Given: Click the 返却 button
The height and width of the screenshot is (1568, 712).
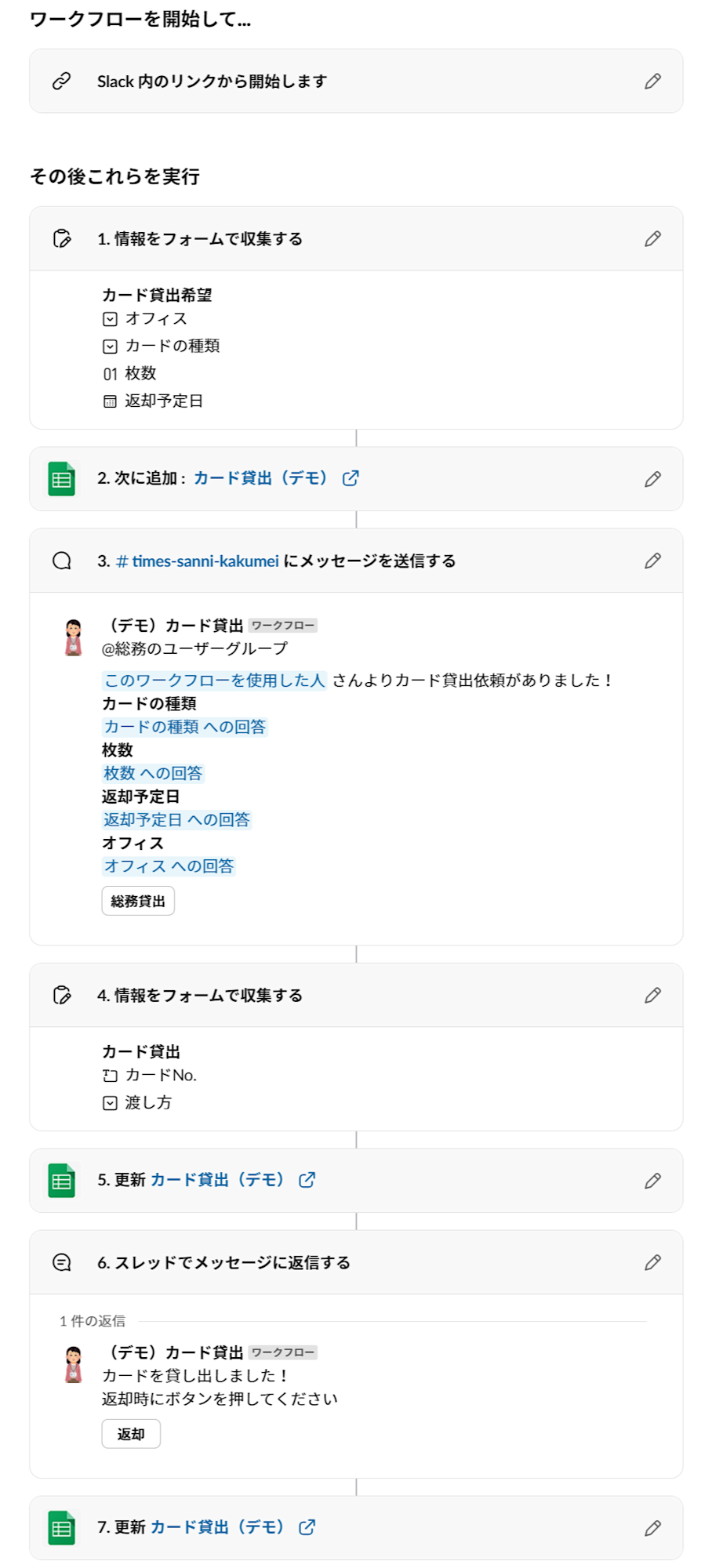Looking at the screenshot, I should pyautogui.click(x=131, y=1434).
